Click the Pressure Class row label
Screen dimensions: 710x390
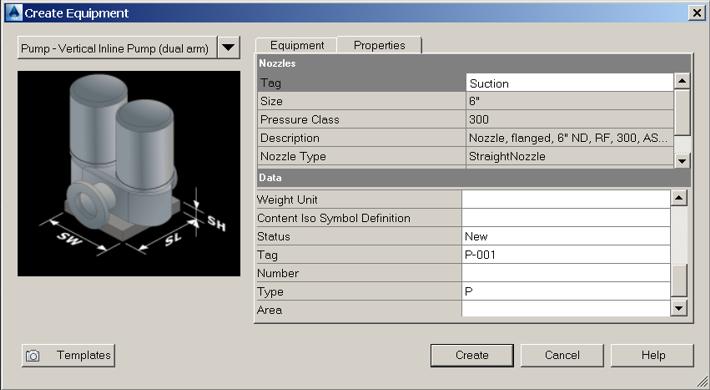point(299,120)
